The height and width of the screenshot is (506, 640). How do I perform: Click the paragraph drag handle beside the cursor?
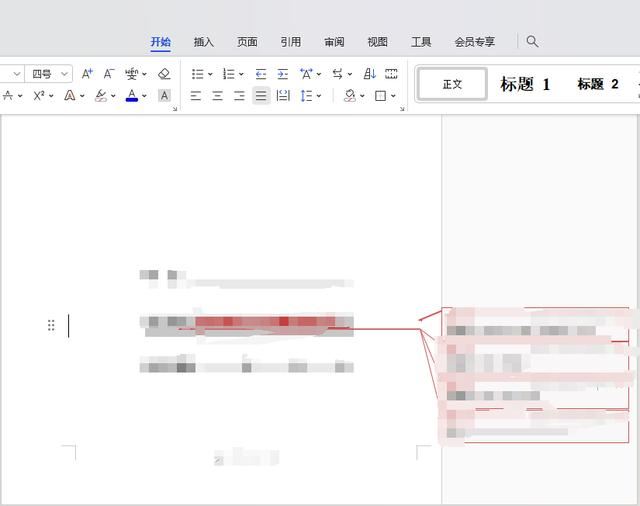51,326
